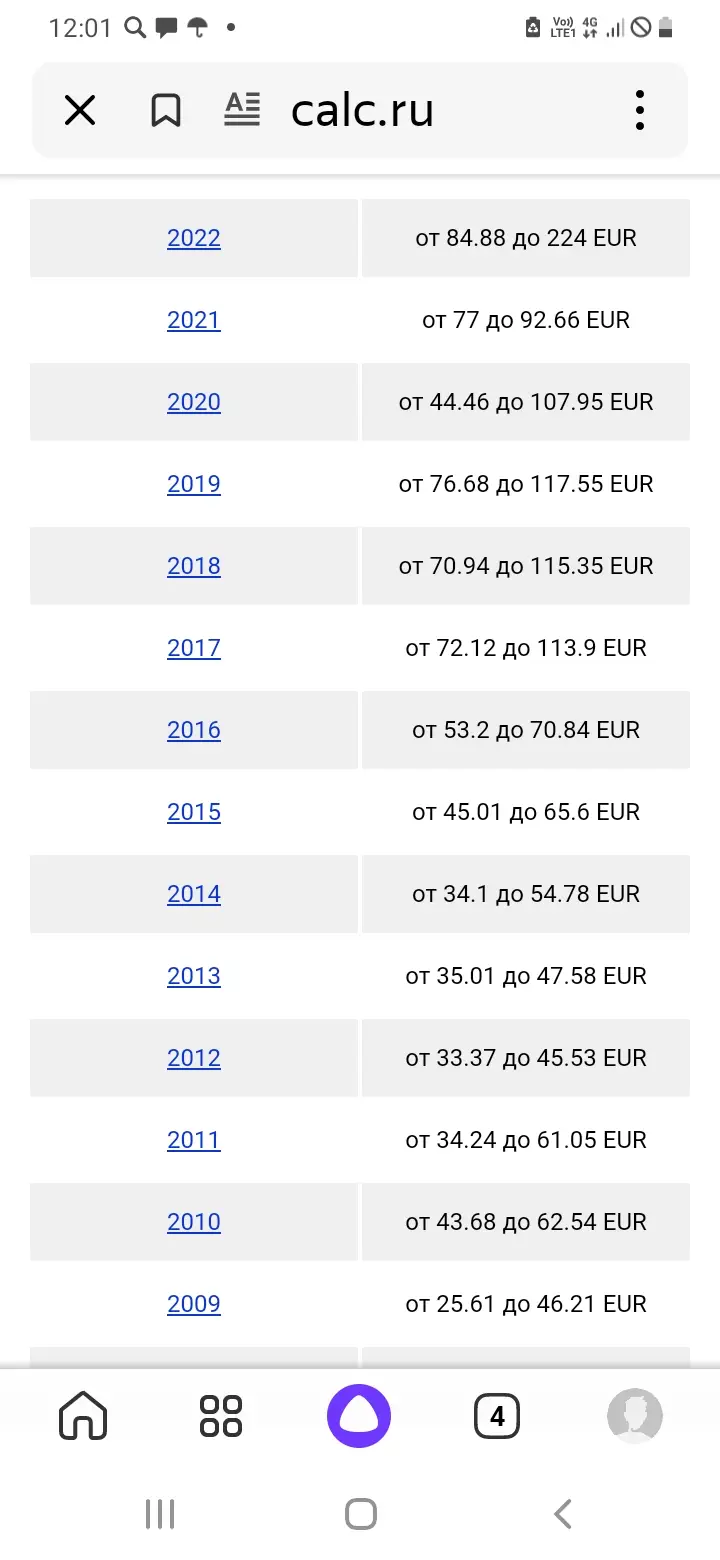
Task: Select the 2018 year link
Action: [x=194, y=566]
